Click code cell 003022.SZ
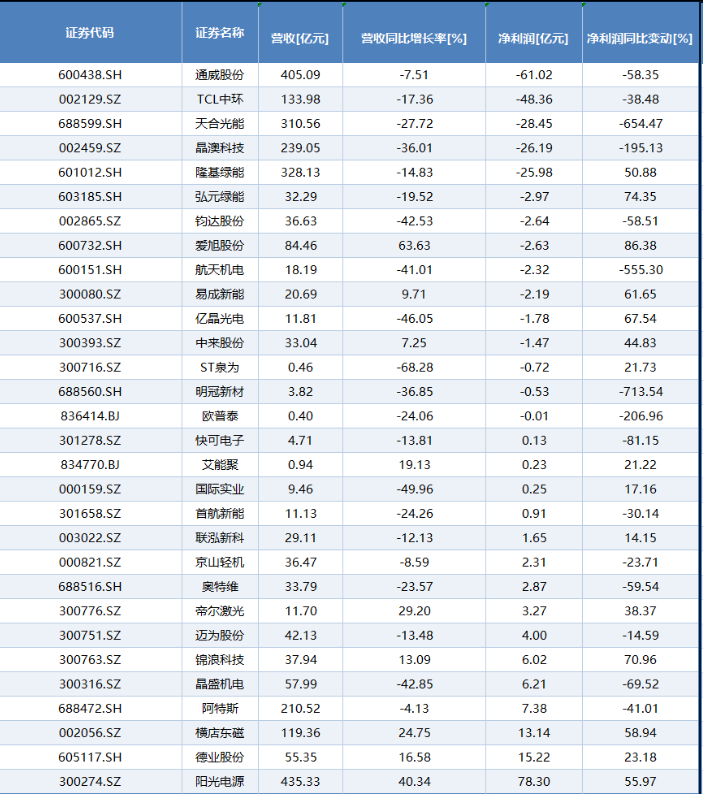 click(x=90, y=538)
